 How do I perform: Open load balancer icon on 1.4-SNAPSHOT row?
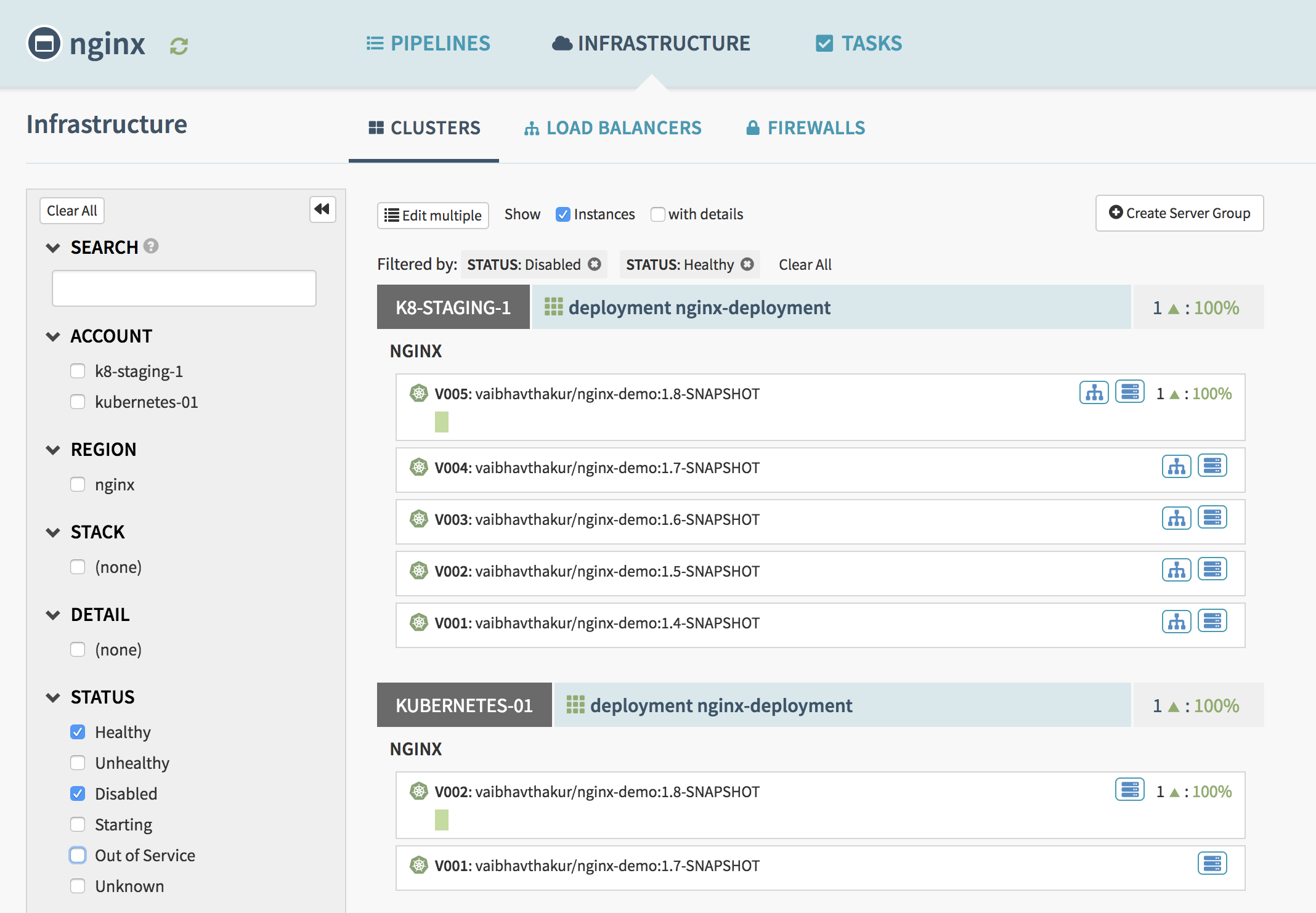tap(1177, 622)
